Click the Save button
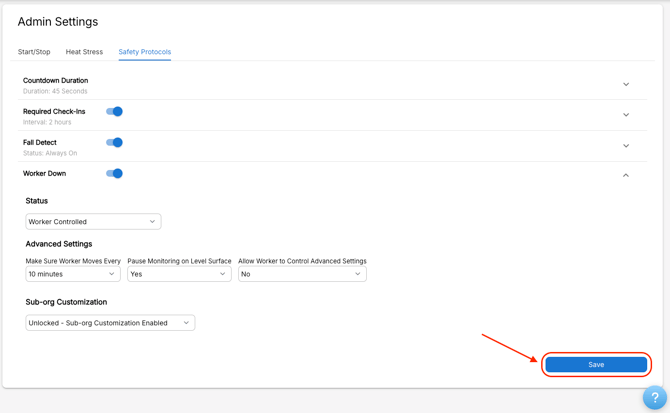This screenshot has height=413, width=670. pos(596,365)
